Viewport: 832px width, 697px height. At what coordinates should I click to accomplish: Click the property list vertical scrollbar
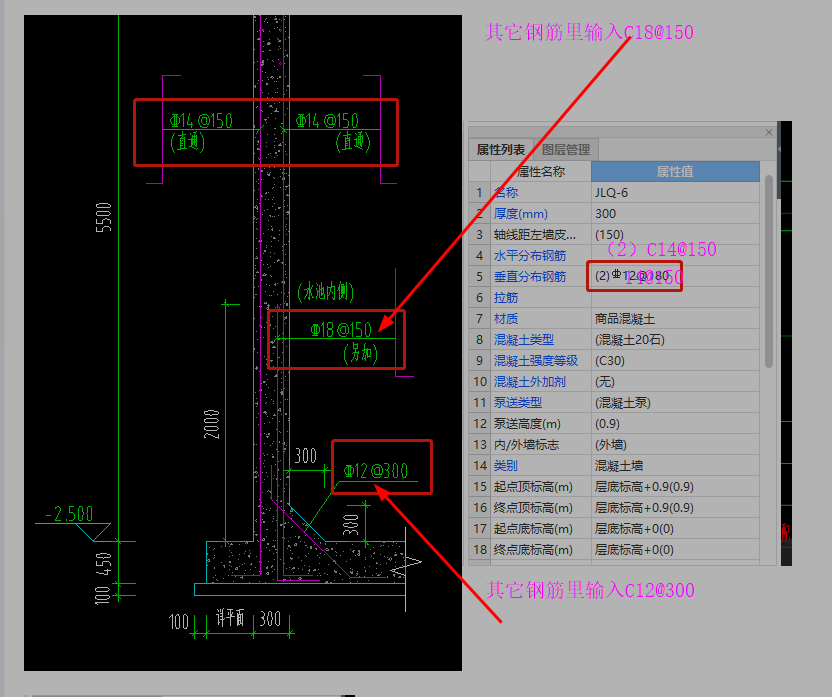click(769, 272)
